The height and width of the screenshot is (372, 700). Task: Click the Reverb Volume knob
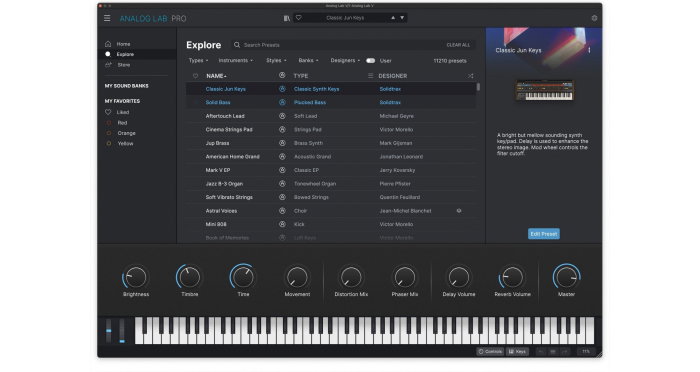pos(512,277)
